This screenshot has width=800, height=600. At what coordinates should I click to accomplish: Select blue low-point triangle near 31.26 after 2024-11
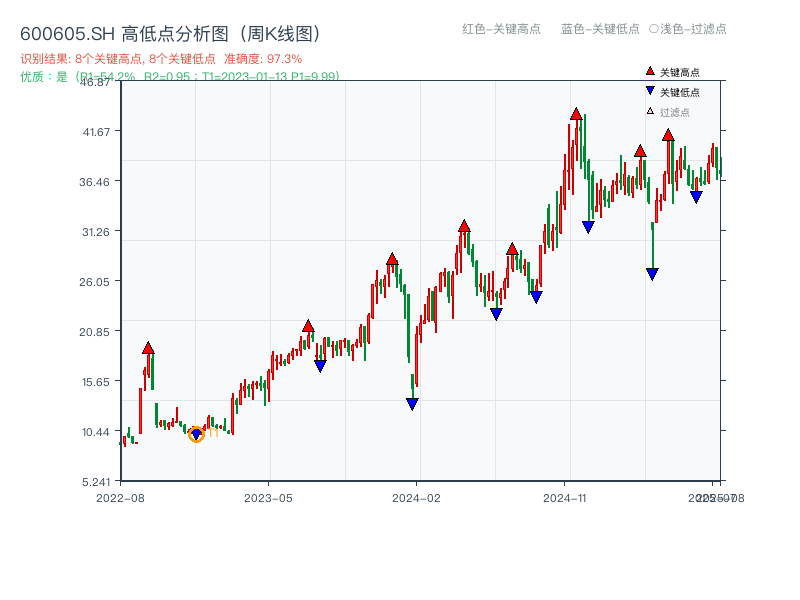[x=588, y=227]
